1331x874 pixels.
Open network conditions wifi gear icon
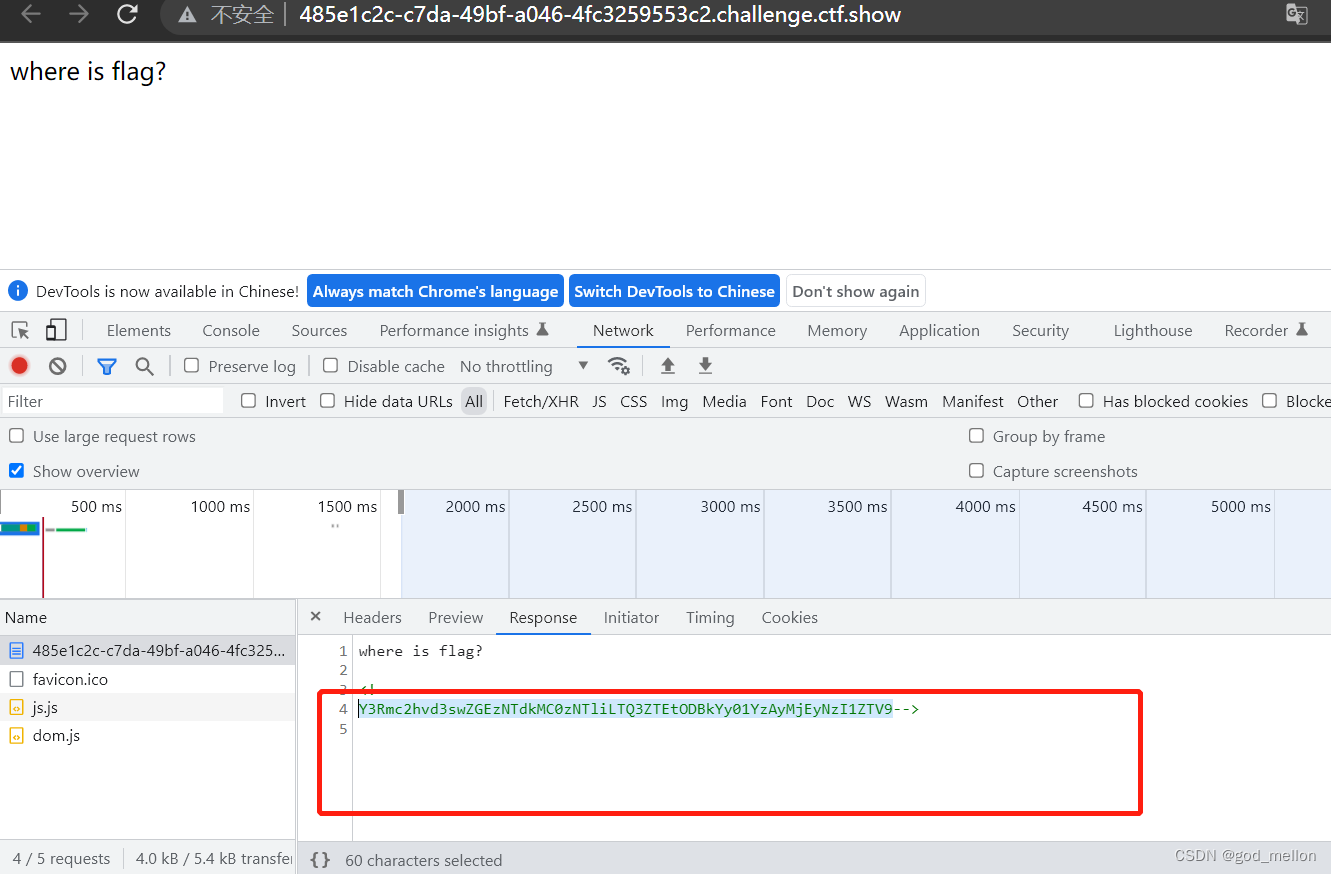pyautogui.click(x=619, y=366)
